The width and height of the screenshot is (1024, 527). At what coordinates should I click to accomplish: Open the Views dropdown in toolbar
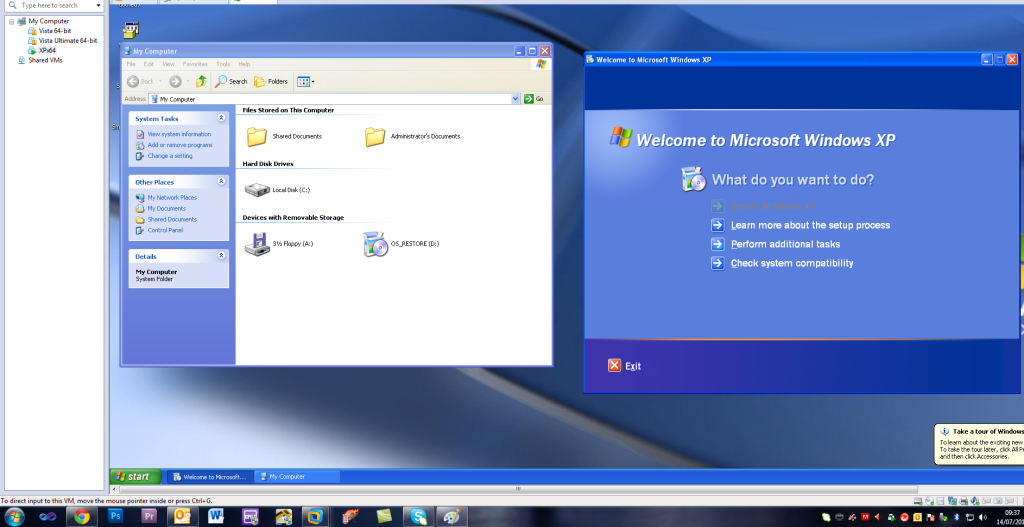coord(306,81)
